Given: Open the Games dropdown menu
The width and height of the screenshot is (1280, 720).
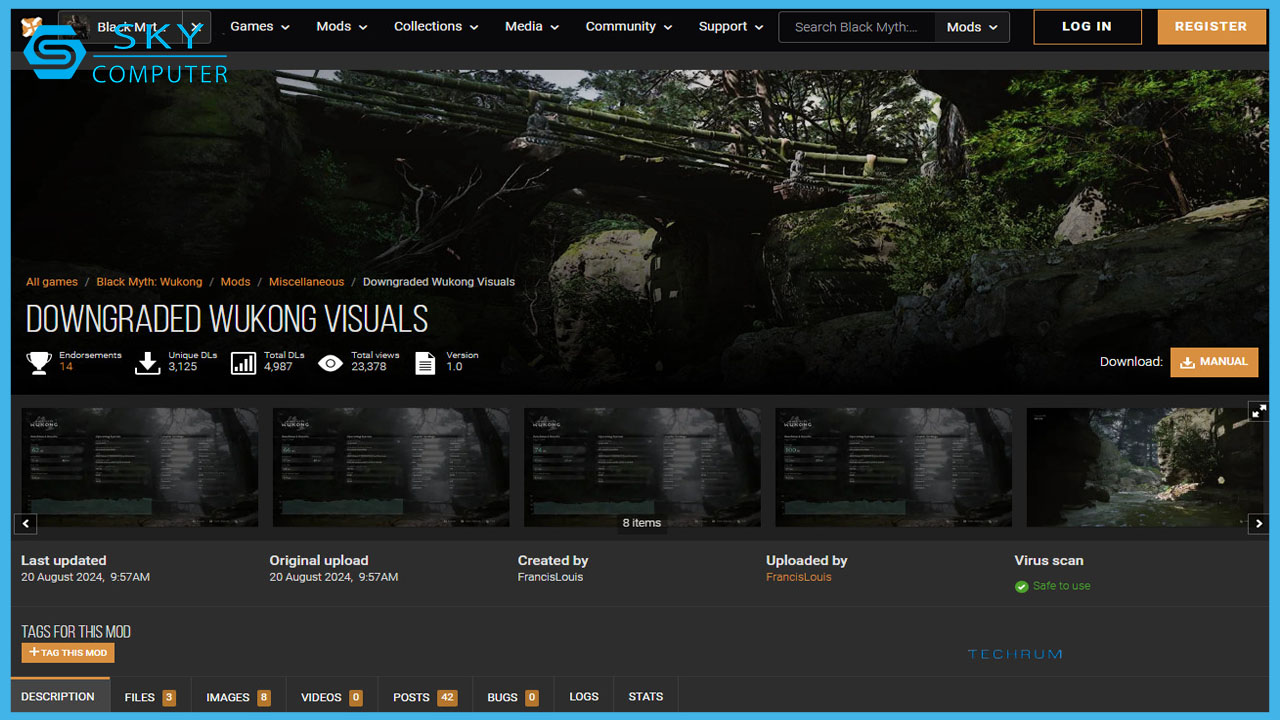Looking at the screenshot, I should (x=259, y=27).
